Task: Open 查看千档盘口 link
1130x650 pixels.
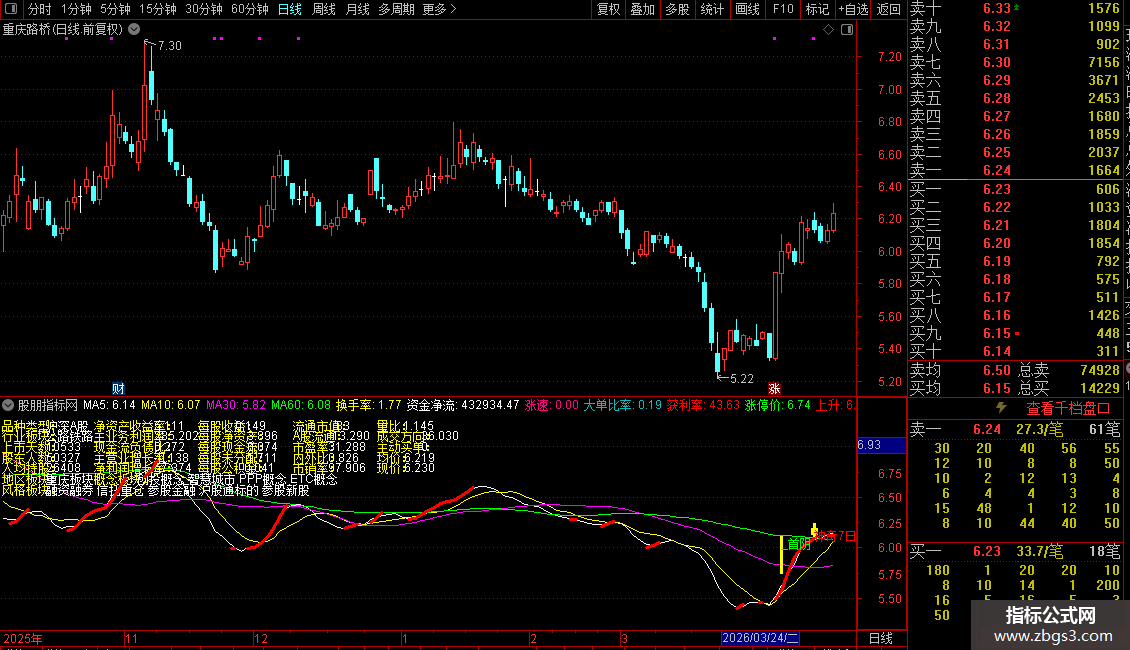Action: click(1068, 409)
